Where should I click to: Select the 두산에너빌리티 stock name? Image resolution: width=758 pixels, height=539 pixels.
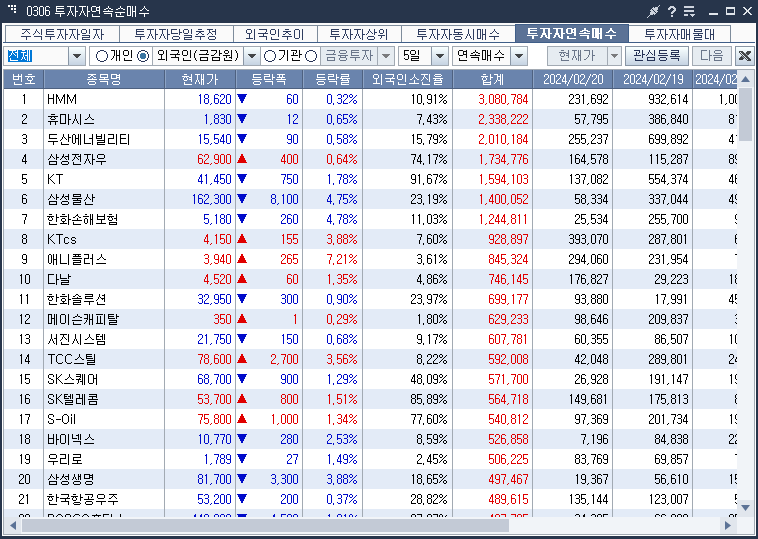pos(88,139)
